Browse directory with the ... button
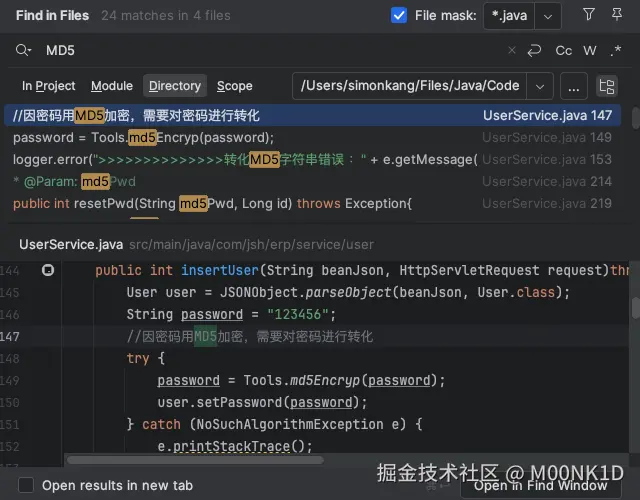640x500 pixels. [x=573, y=86]
